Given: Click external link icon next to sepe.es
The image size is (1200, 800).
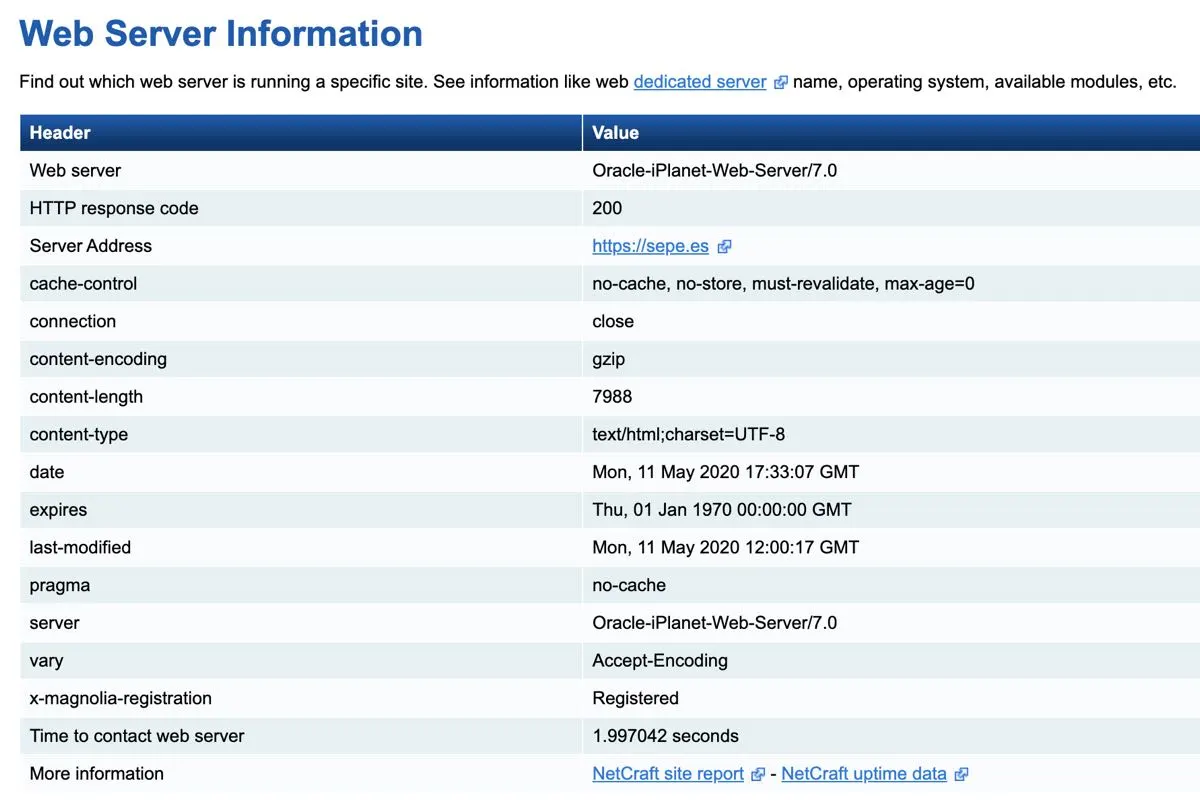Looking at the screenshot, I should tap(724, 247).
